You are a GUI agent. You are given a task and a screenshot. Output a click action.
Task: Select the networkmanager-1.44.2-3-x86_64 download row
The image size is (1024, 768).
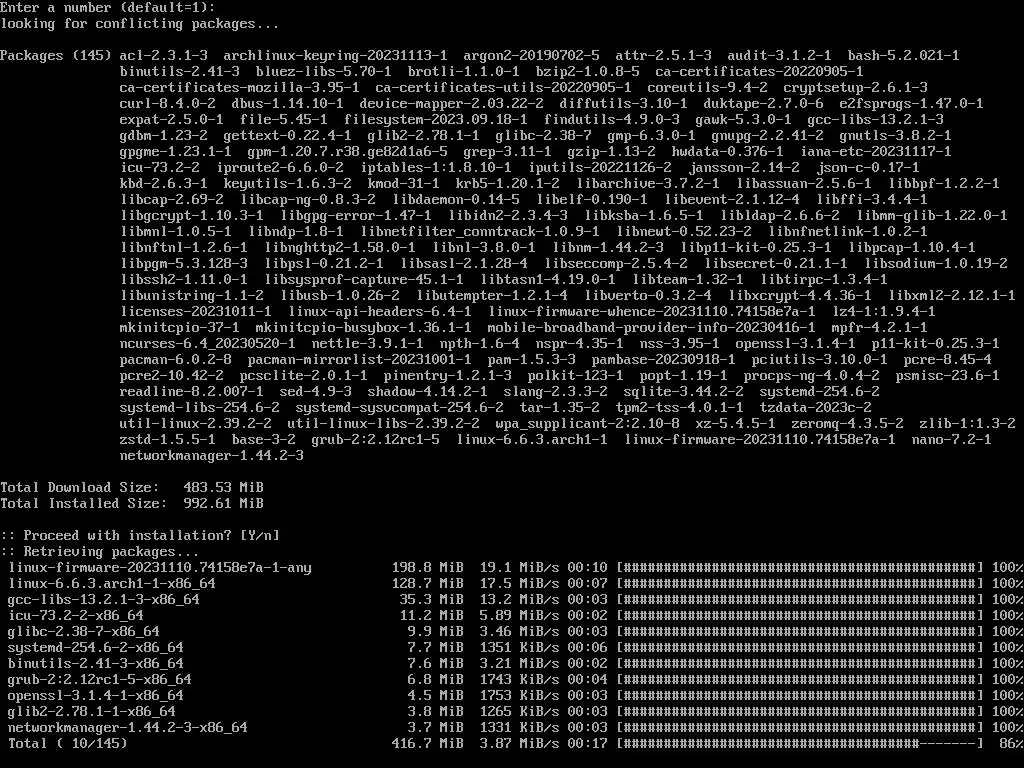pyautogui.click(x=512, y=728)
